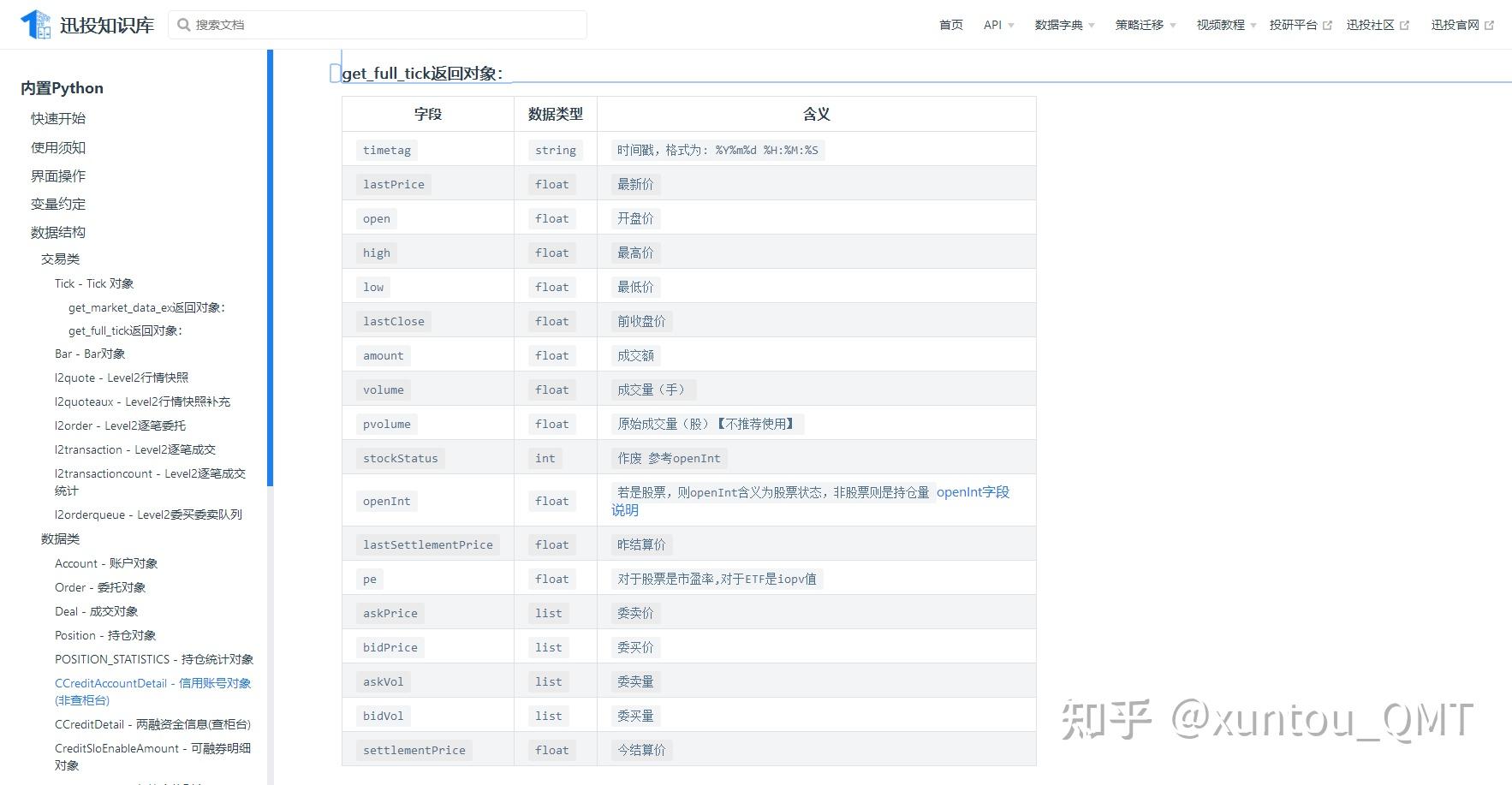Open l2quote - Level2行情快照 entry

coord(121,377)
